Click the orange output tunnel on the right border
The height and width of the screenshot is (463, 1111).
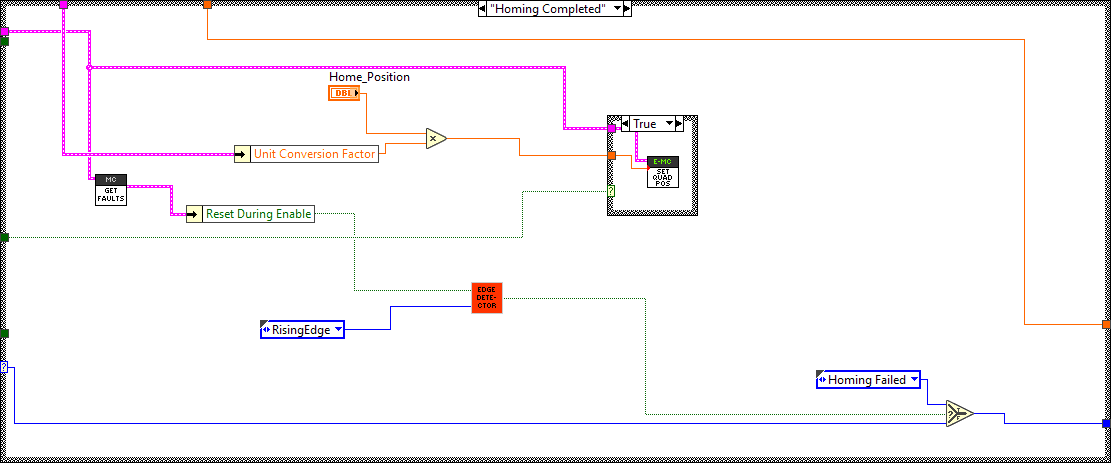[1105, 324]
